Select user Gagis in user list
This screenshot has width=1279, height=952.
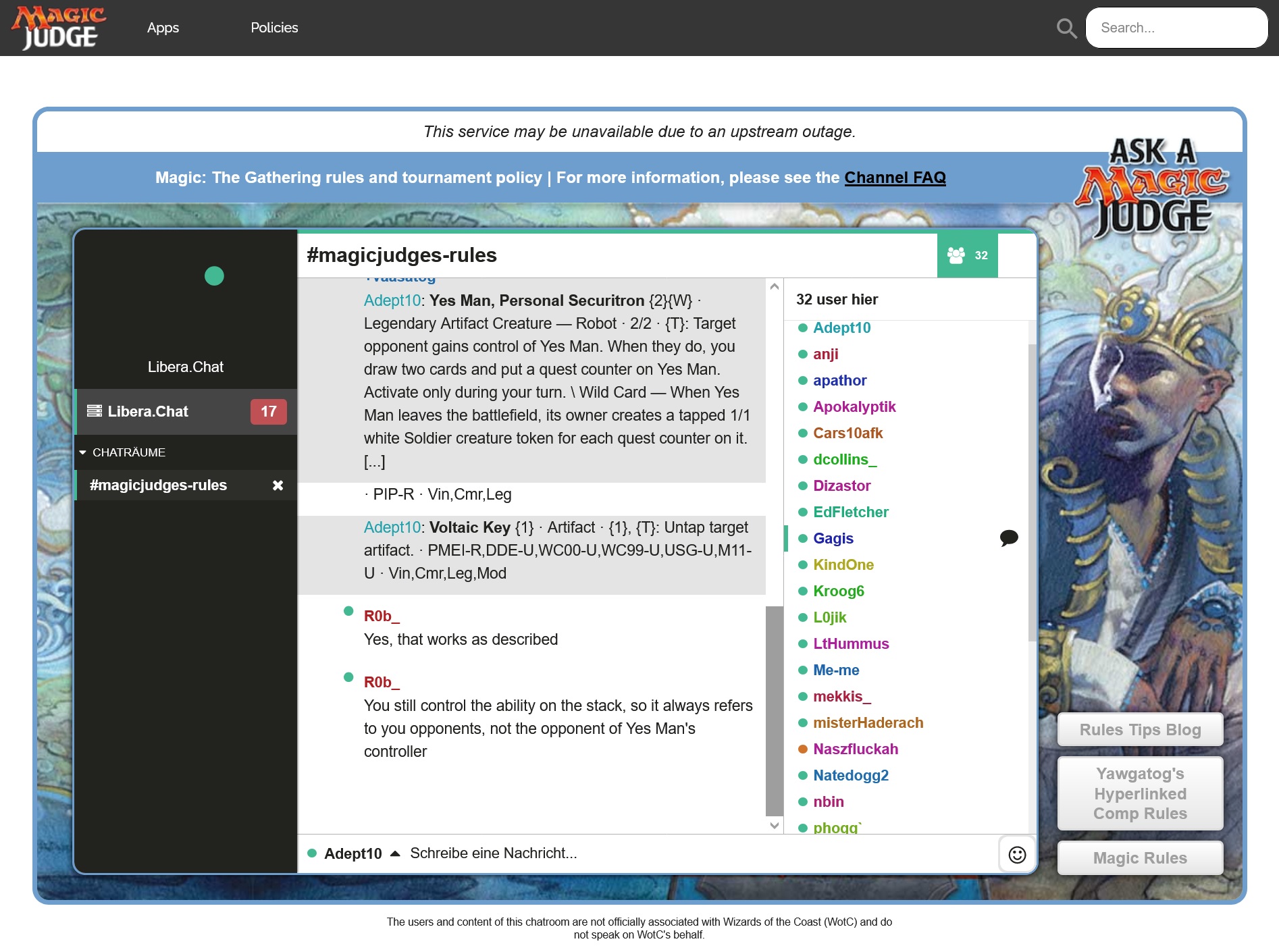point(833,539)
